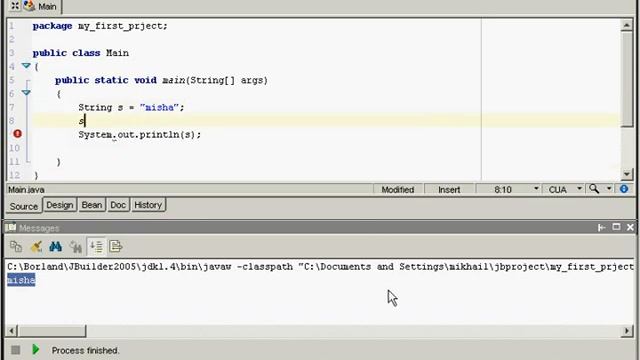
Task: Collapse the main method fold at line 6
Action: pyautogui.click(x=26, y=93)
